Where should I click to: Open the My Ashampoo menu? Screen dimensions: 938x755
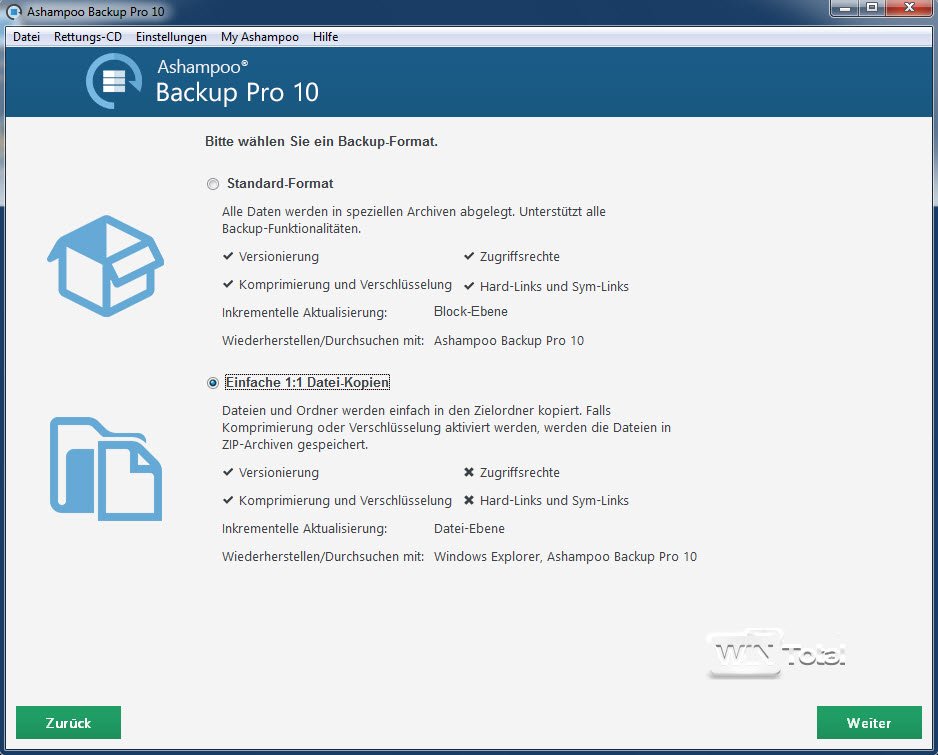[x=260, y=37]
